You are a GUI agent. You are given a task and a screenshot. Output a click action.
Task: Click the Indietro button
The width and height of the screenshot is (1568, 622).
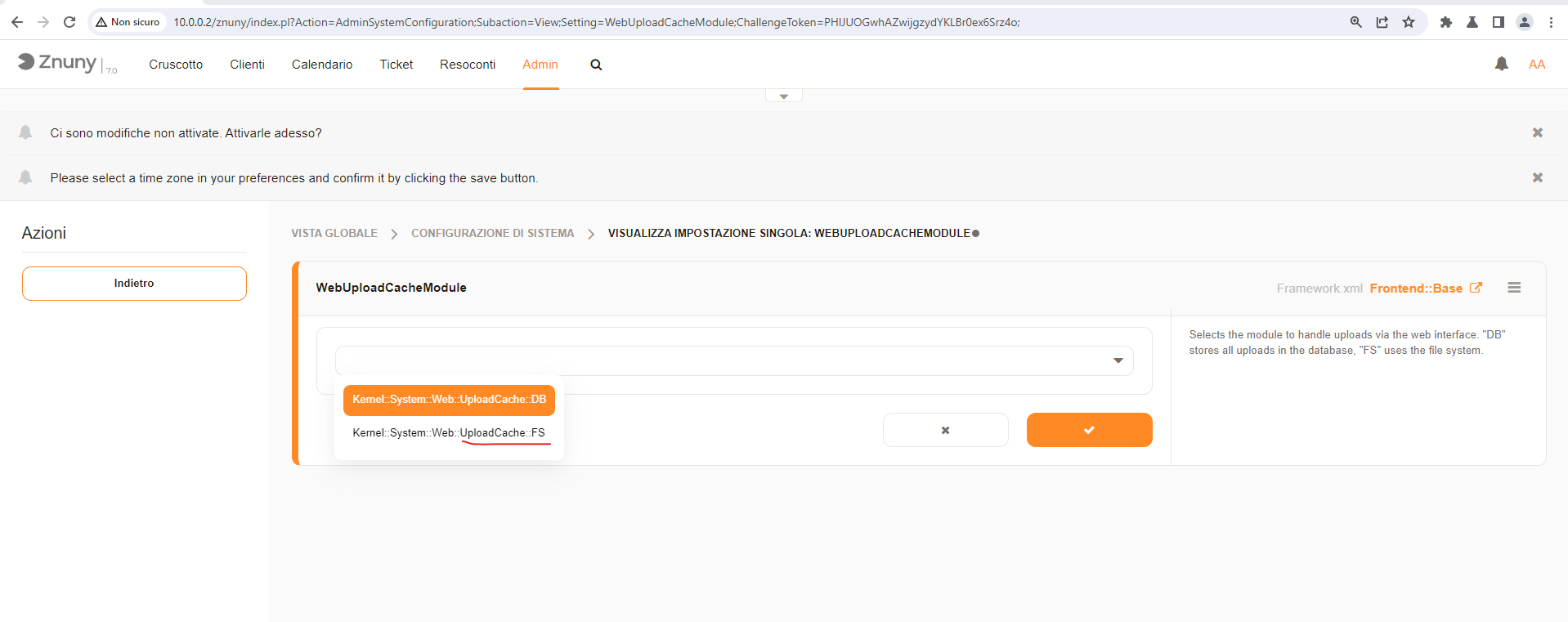tap(134, 284)
